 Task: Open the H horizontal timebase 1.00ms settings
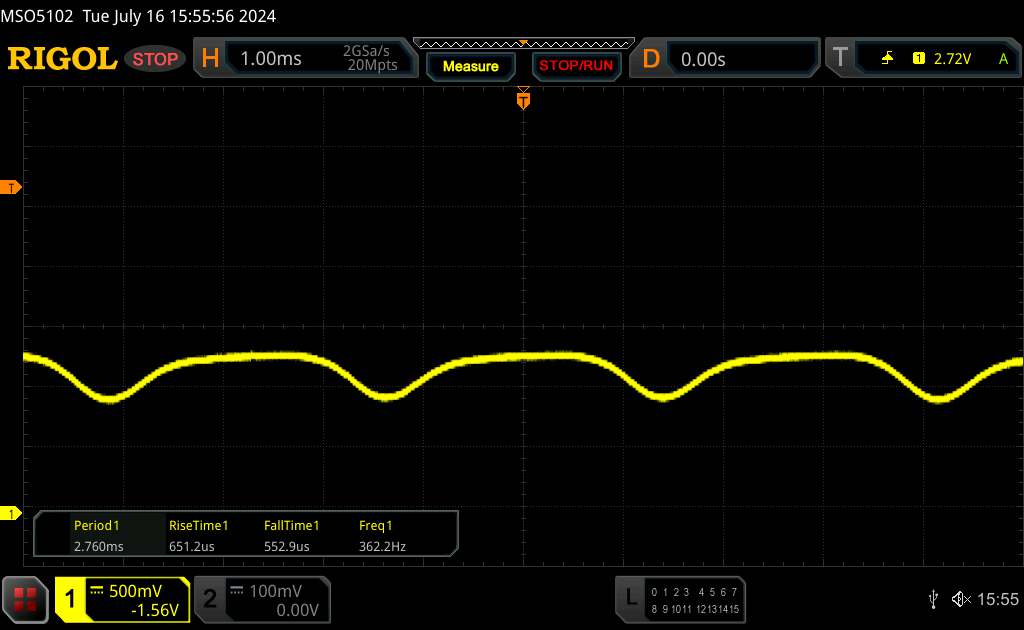(302, 59)
